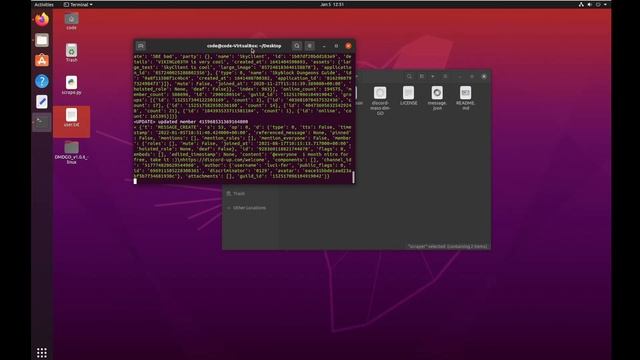The image size is (640, 360).
Task: Click the 'scraper selected' status text in Files
Action: 448,247
